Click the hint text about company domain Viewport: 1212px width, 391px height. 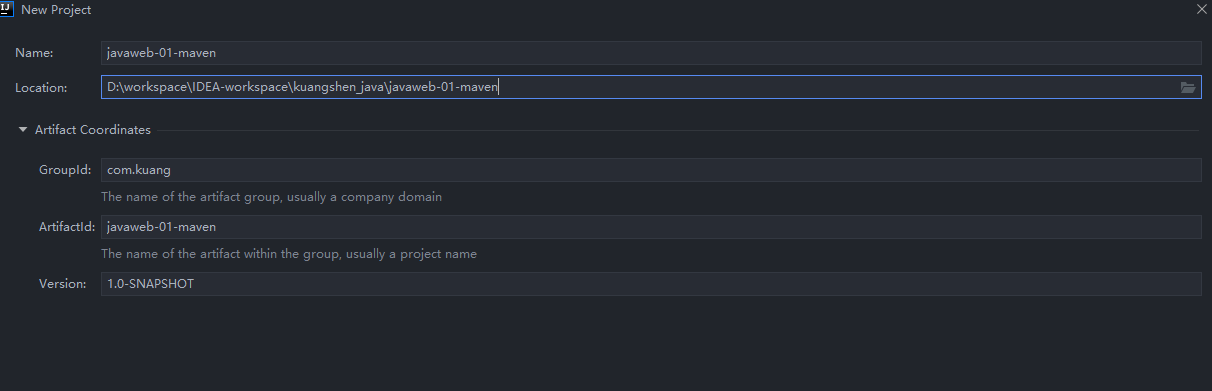coord(271,197)
